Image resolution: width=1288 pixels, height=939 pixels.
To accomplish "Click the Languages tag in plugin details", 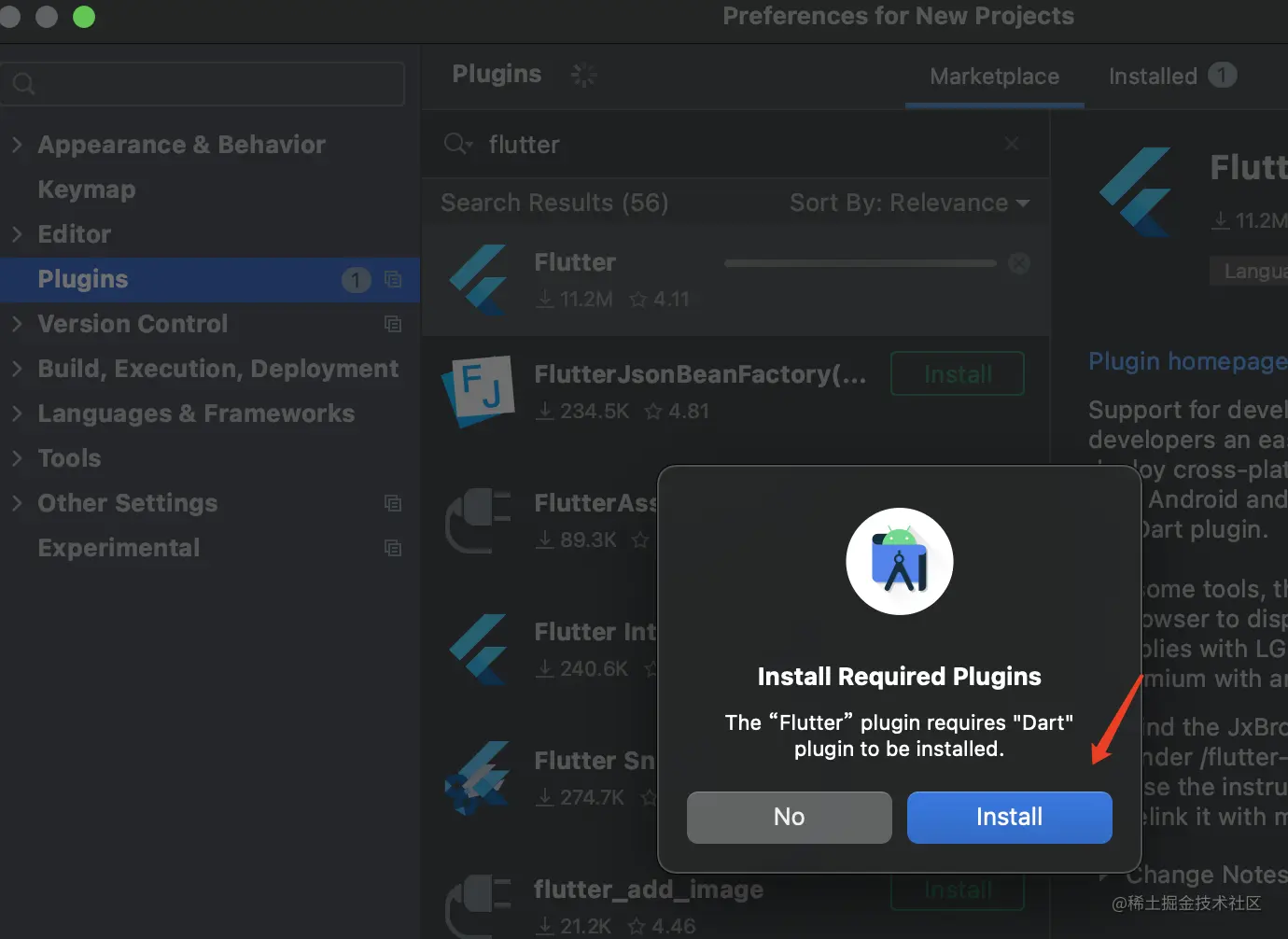I will (1249, 271).
